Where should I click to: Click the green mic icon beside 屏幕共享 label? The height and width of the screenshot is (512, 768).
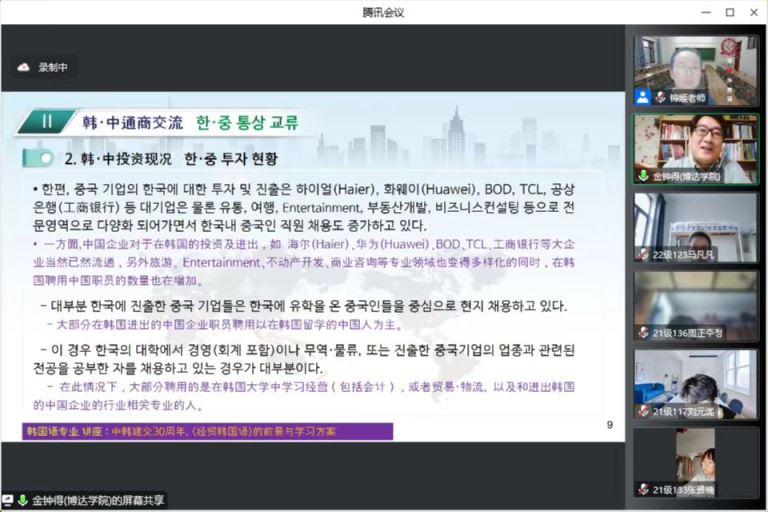(x=22, y=500)
